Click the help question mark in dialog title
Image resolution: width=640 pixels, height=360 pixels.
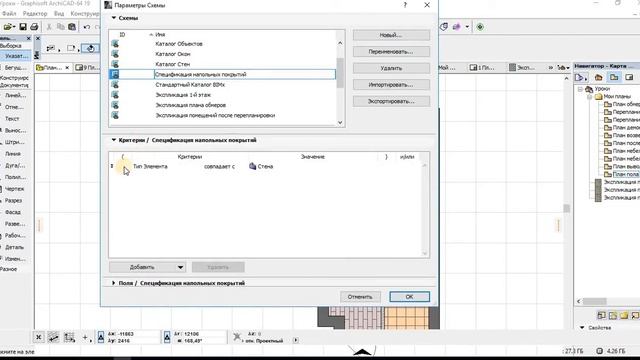point(405,5)
